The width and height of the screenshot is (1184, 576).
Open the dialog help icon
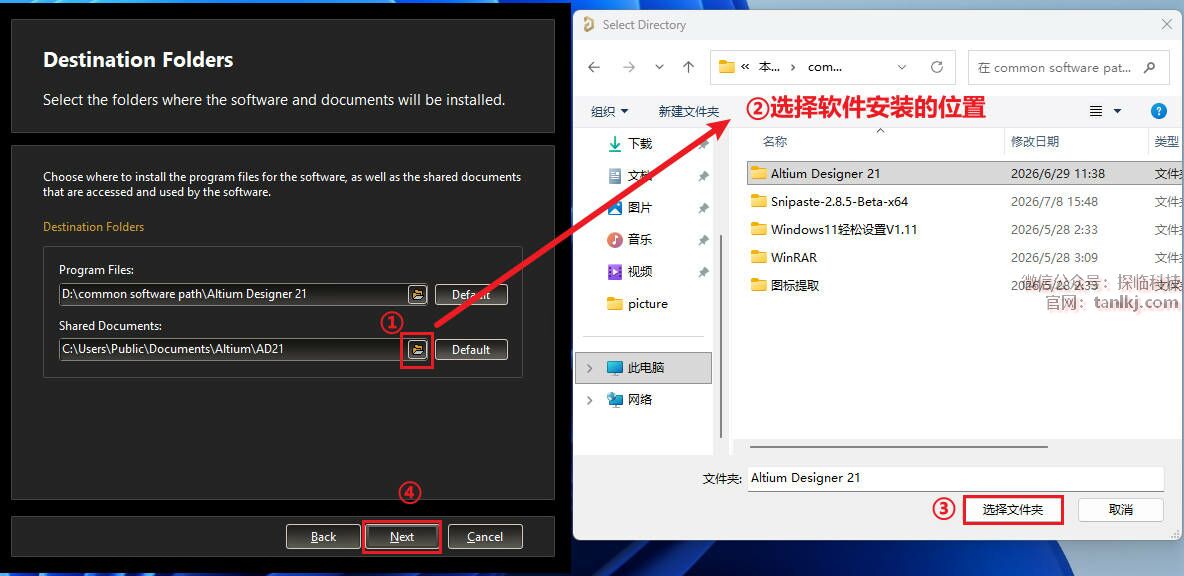tap(1158, 111)
